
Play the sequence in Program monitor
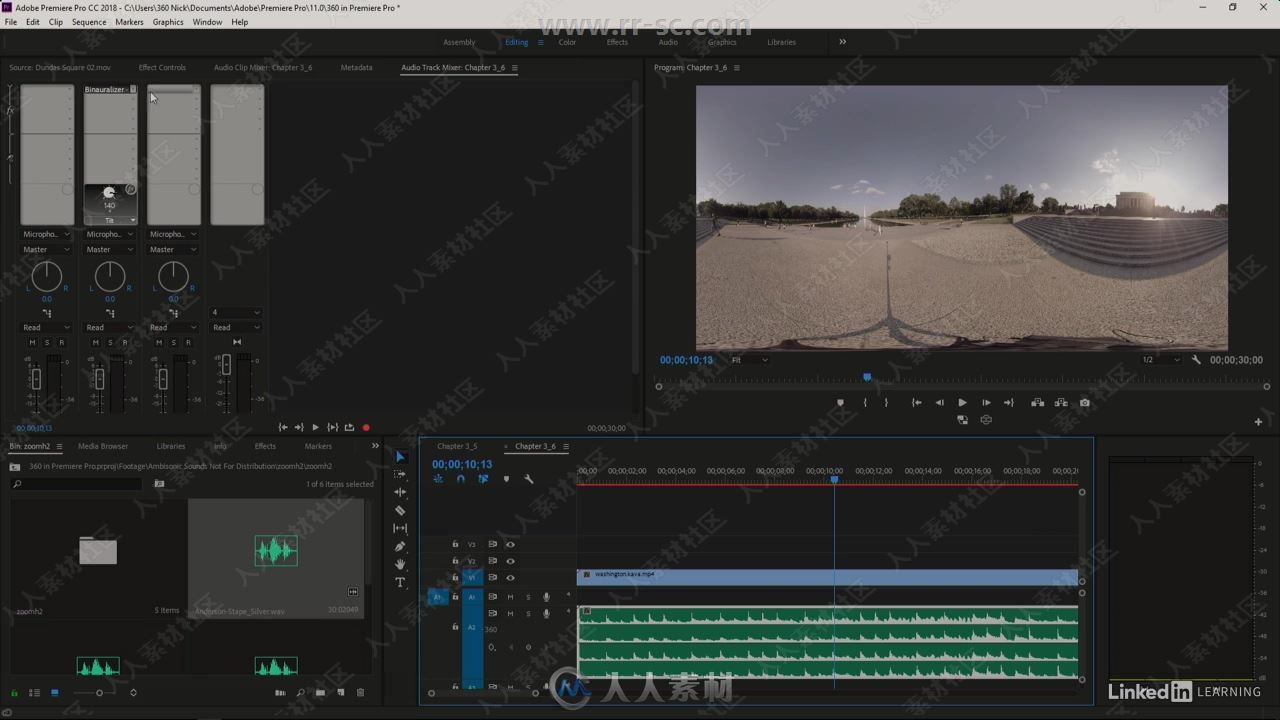(962, 403)
